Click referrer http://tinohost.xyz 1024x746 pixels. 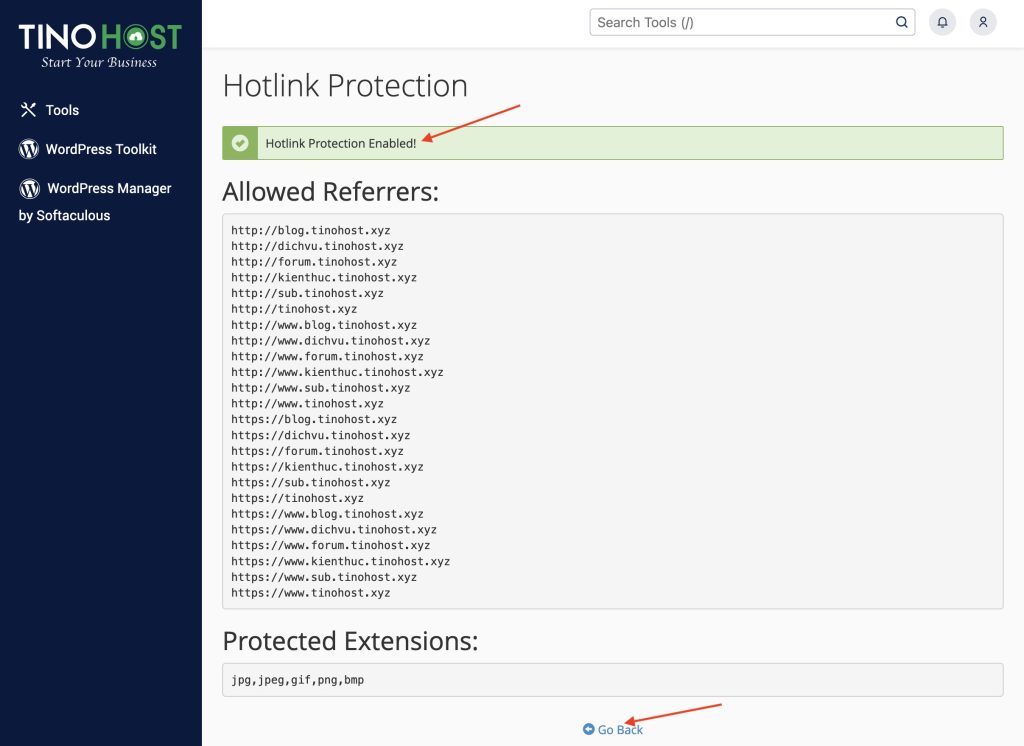pyautogui.click(x=294, y=309)
